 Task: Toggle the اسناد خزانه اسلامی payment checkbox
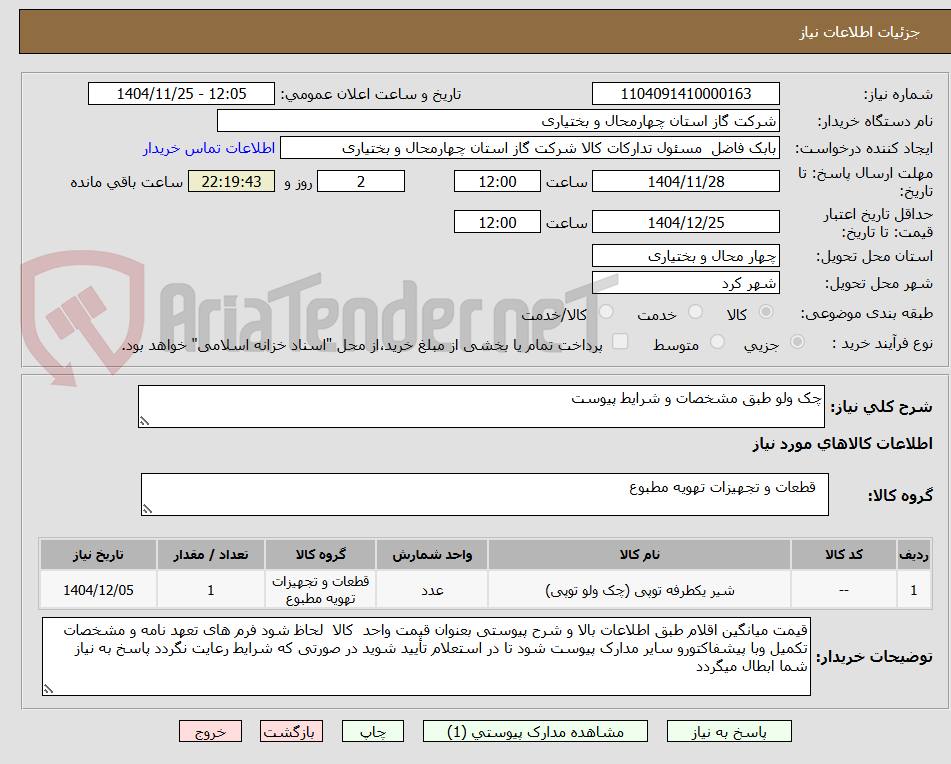[x=620, y=342]
